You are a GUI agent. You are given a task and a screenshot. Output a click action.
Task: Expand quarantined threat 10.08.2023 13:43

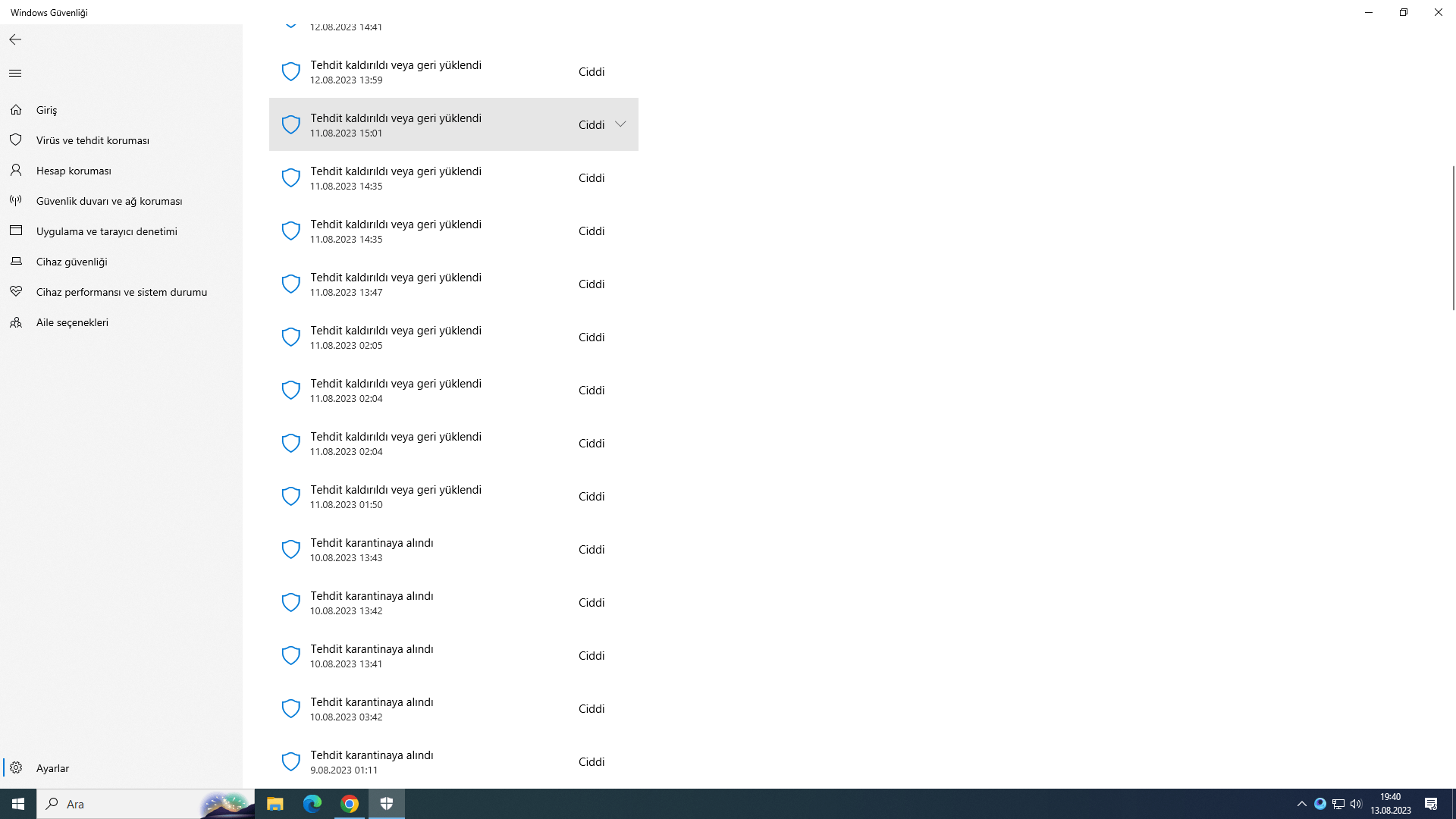[453, 549]
